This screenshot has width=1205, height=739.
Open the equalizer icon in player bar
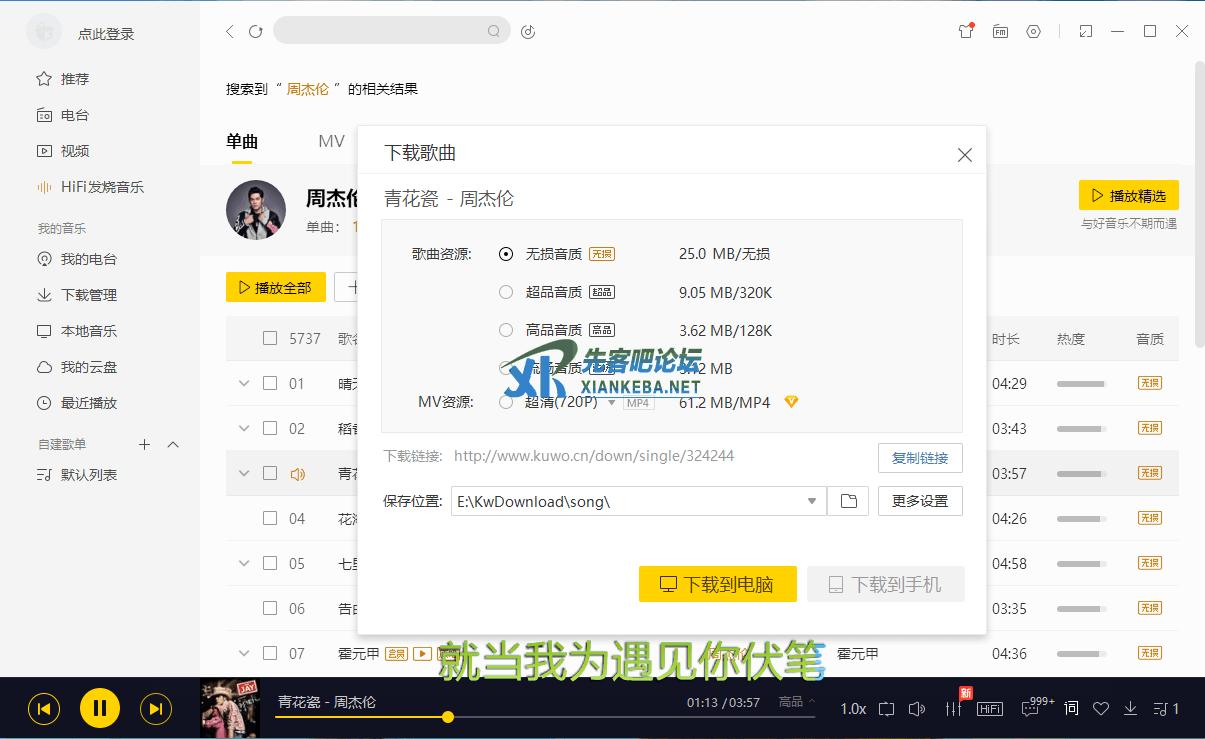click(x=953, y=708)
